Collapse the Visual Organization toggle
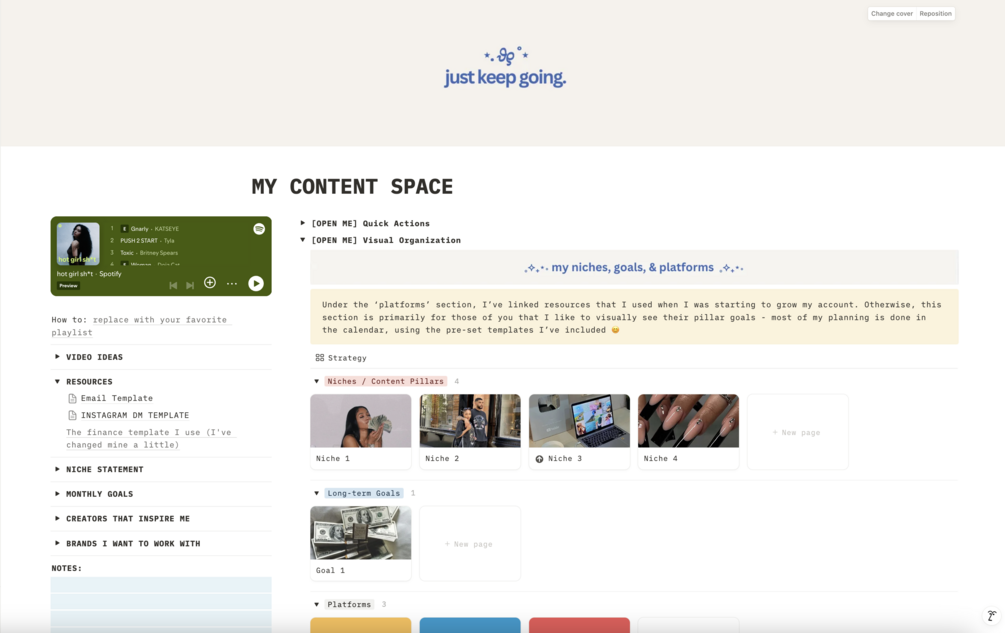1005x633 pixels. click(x=303, y=240)
